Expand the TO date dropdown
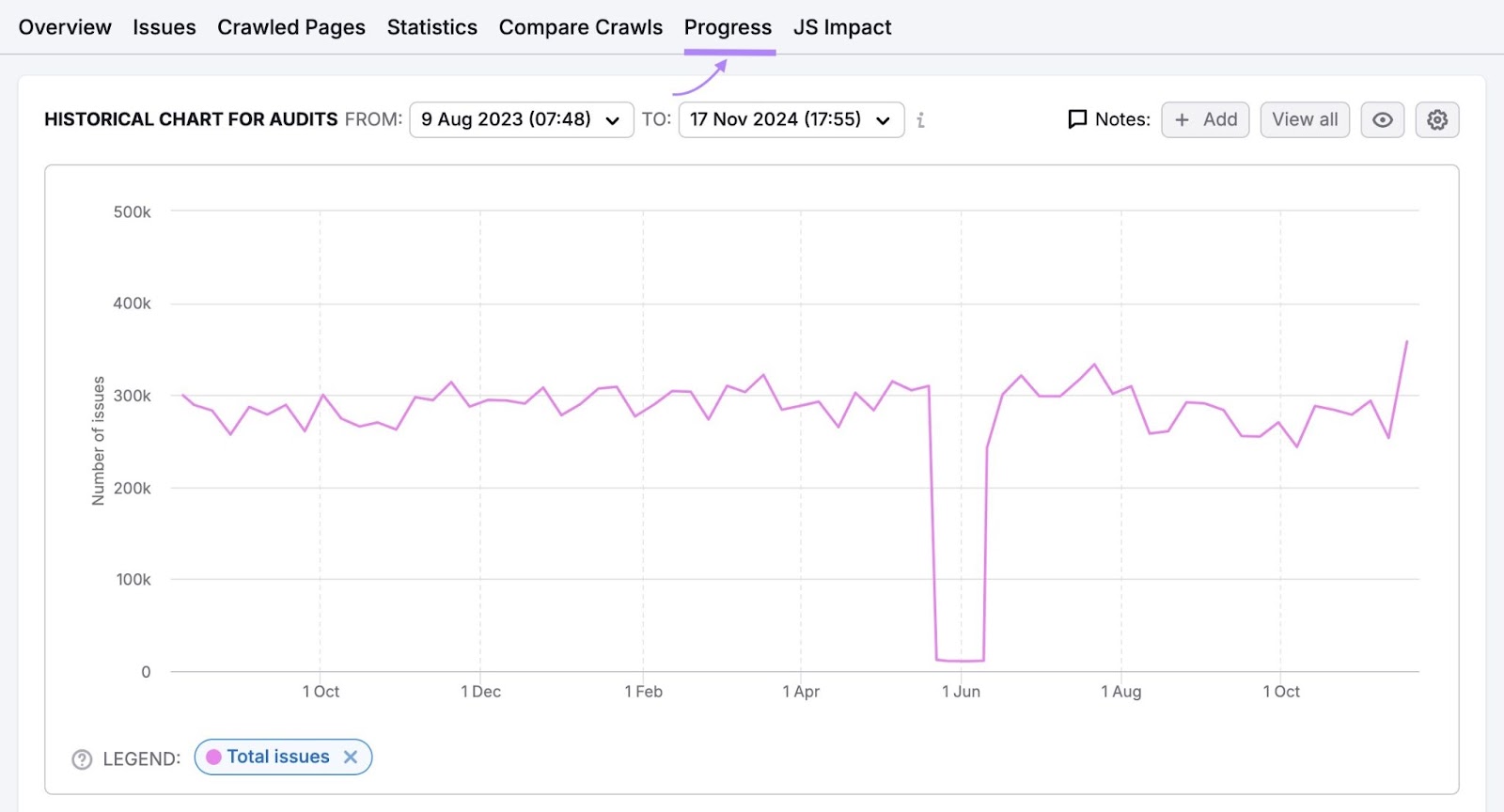 click(791, 119)
